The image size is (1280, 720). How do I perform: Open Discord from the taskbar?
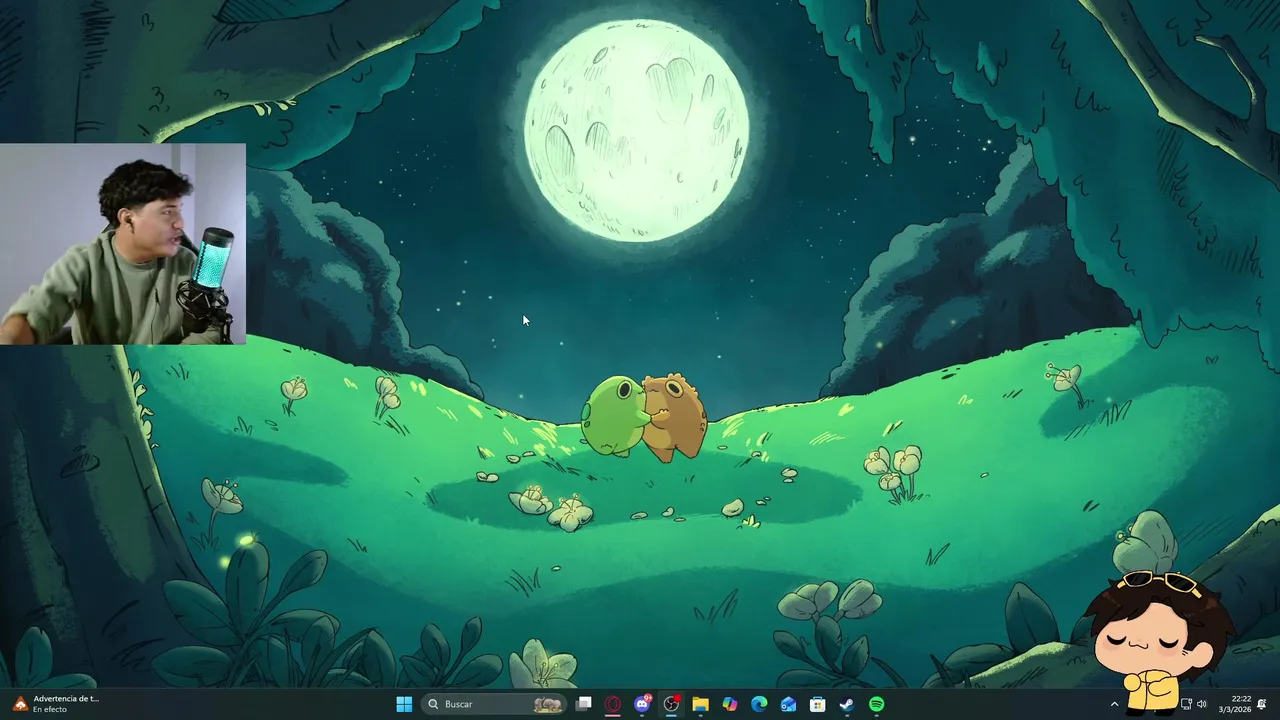point(642,704)
